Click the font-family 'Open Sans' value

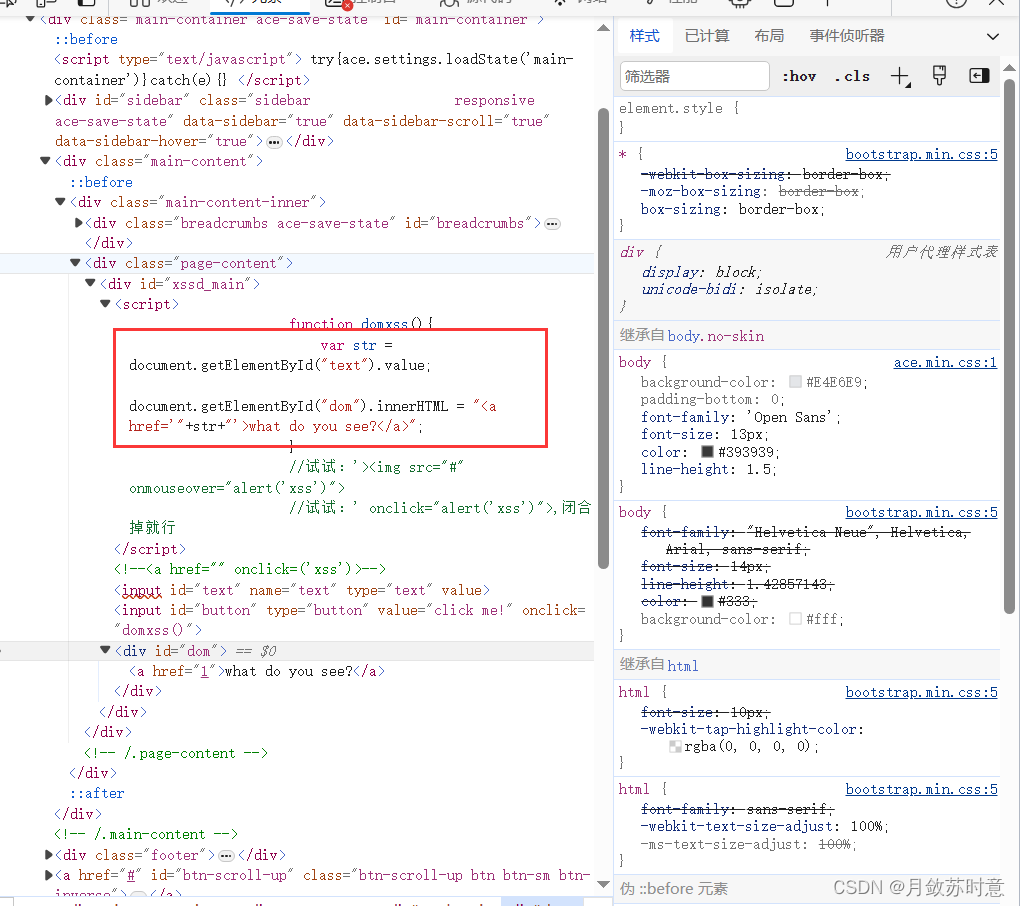click(x=789, y=417)
